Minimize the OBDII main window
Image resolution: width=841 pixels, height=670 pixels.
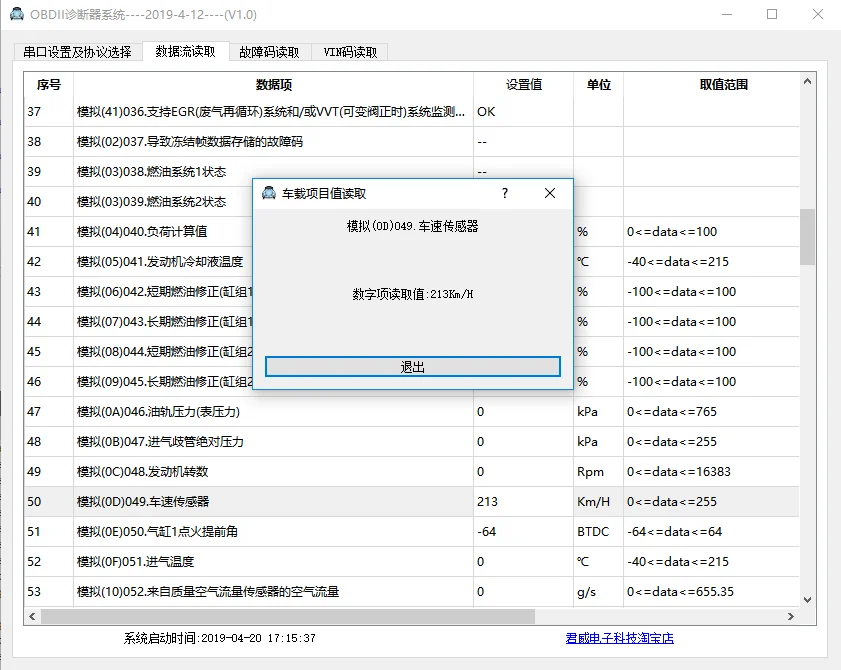727,14
